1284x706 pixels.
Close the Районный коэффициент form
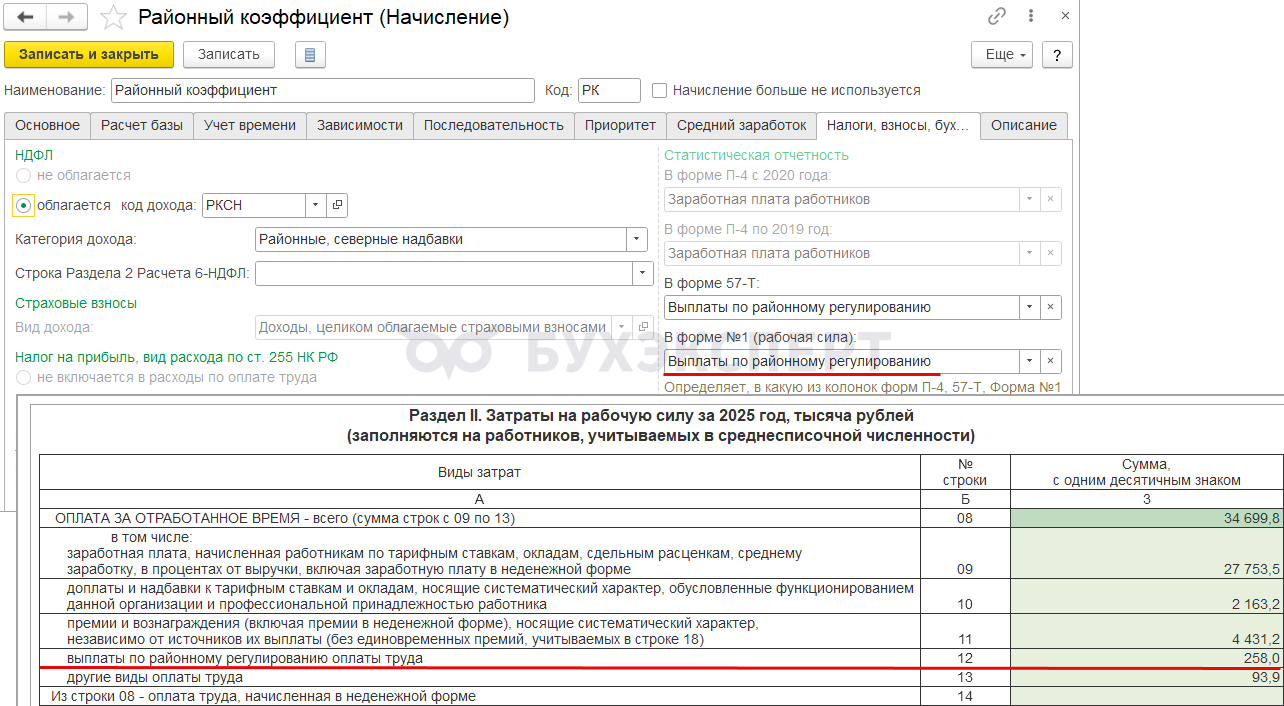pos(1065,16)
